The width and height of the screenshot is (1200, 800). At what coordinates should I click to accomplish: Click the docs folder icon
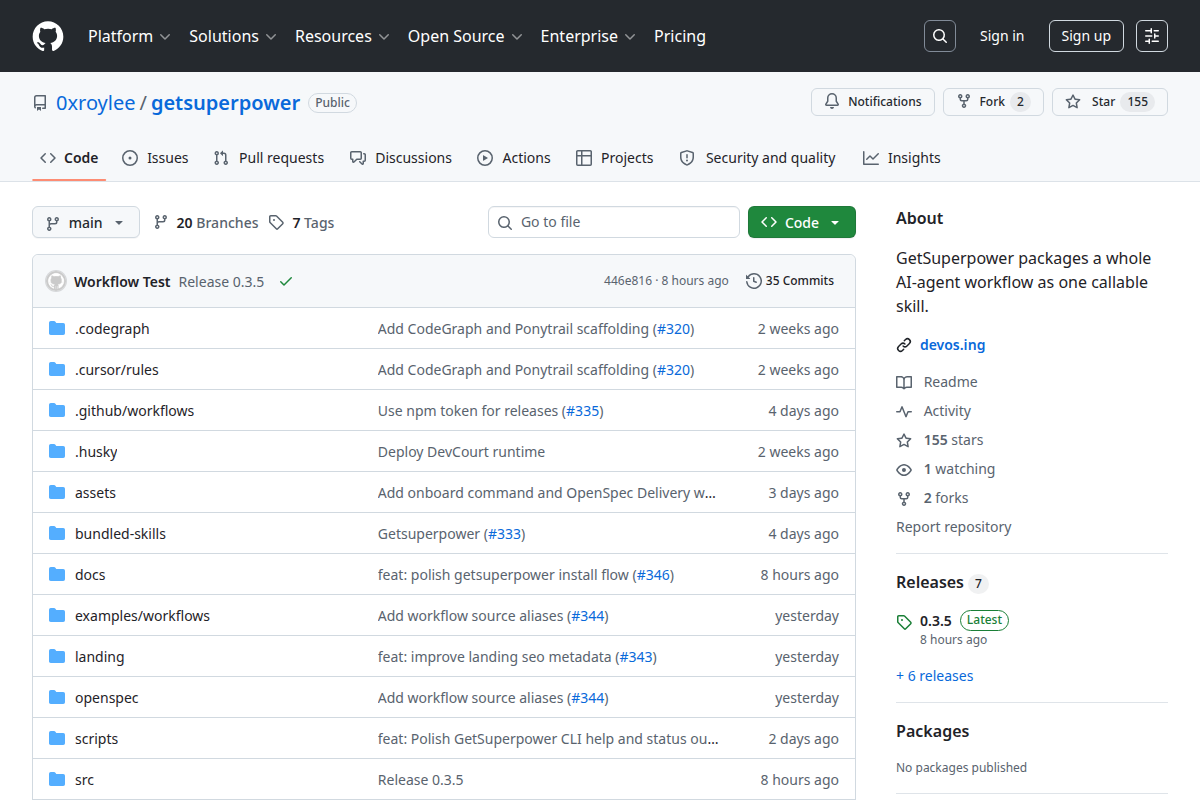tap(57, 575)
